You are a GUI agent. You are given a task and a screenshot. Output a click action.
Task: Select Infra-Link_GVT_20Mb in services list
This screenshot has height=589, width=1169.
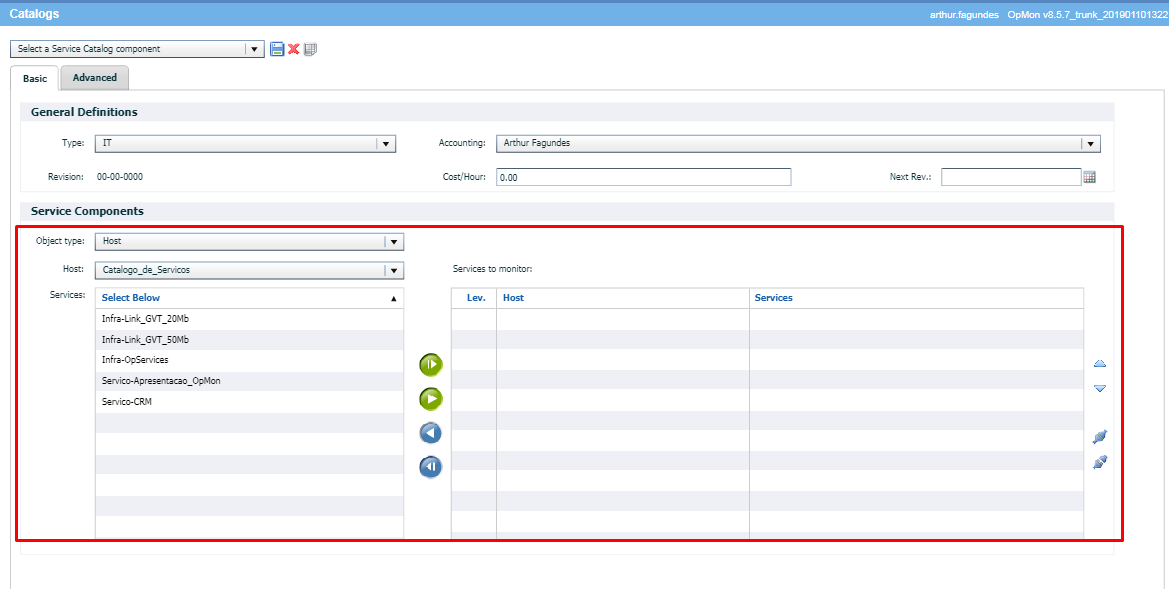coord(249,319)
